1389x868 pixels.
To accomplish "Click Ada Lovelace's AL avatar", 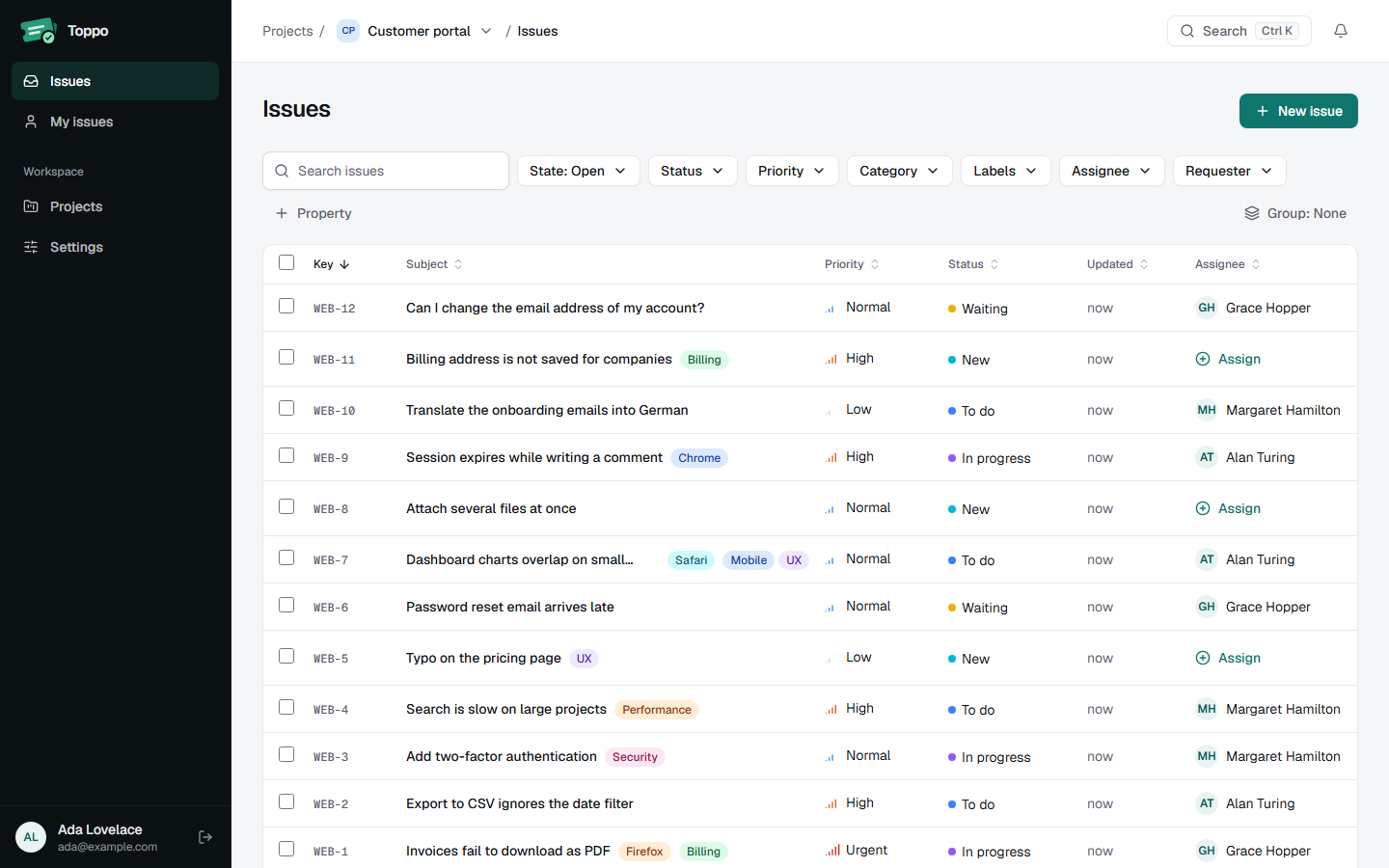I will click(x=31, y=837).
